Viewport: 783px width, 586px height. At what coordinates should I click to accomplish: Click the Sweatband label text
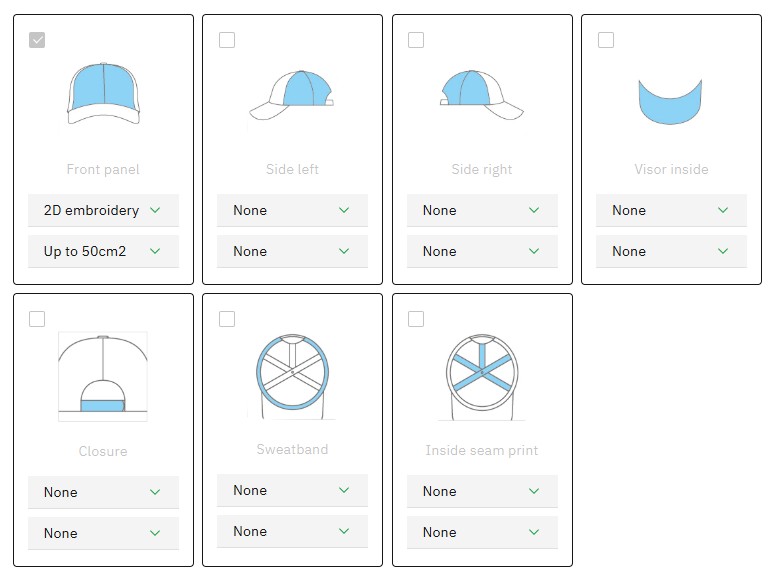click(x=292, y=450)
